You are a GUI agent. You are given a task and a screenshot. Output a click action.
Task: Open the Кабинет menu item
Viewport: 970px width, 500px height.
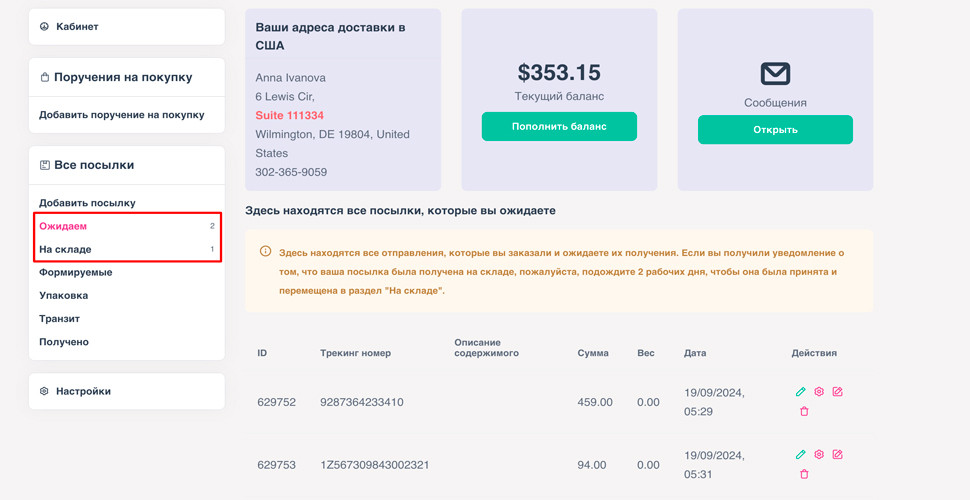coord(77,27)
